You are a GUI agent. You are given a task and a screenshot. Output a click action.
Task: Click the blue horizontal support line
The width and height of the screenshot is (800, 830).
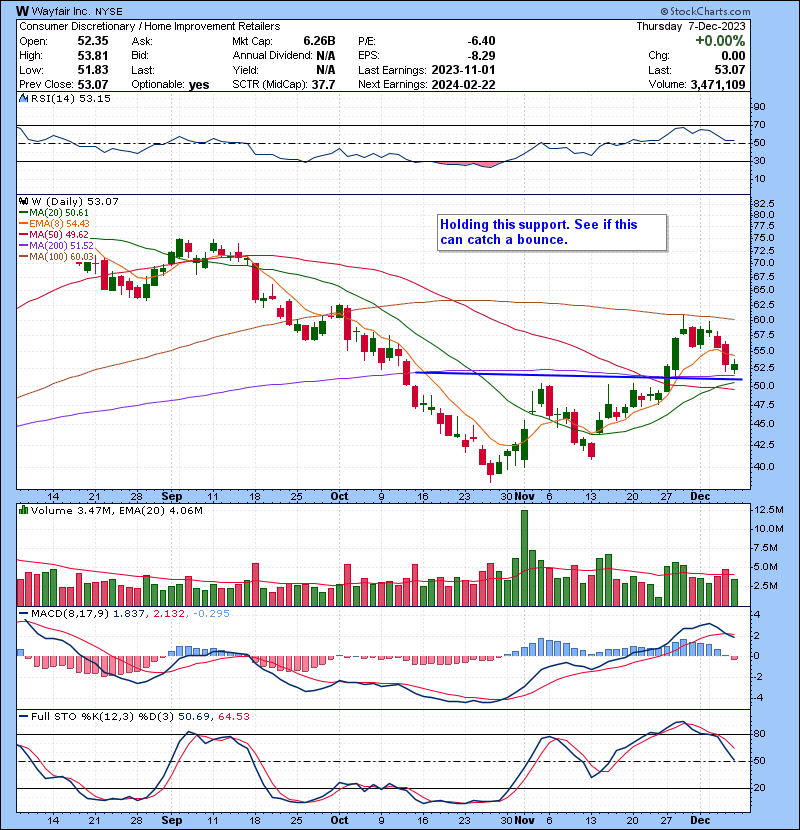click(579, 376)
